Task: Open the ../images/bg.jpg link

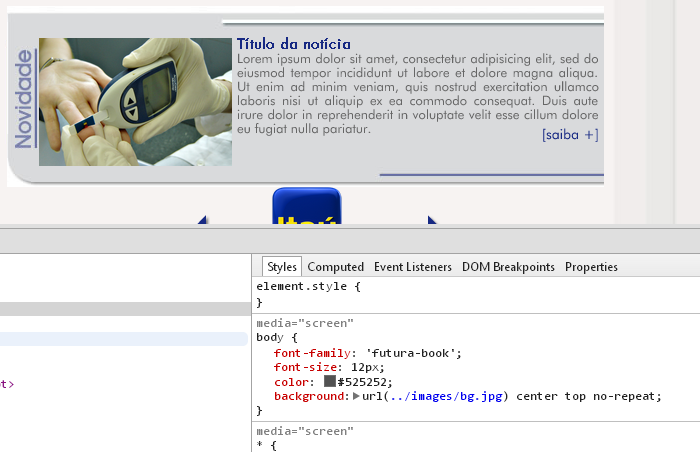Action: pyautogui.click(x=446, y=396)
